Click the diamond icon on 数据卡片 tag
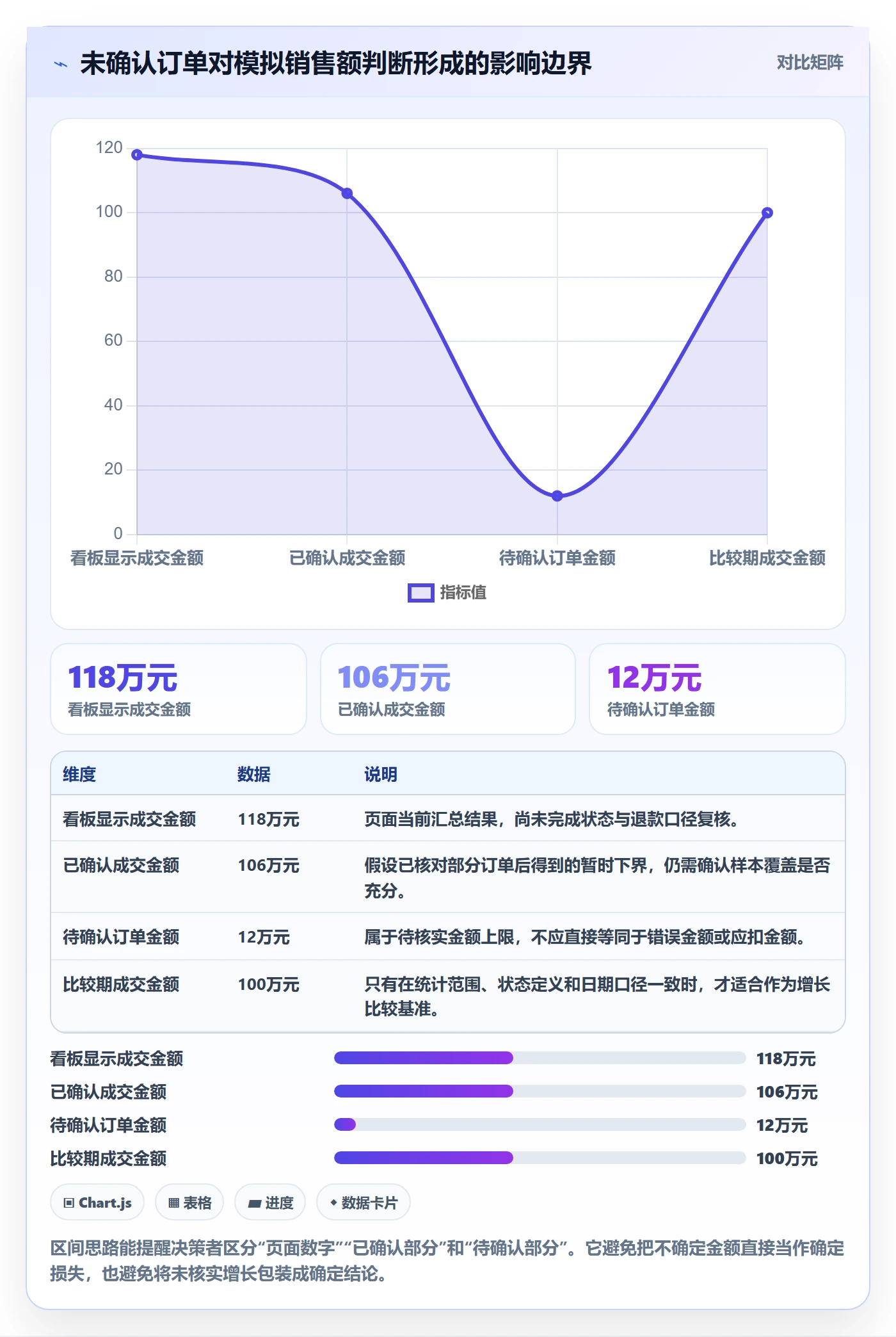The image size is (896, 1337). click(333, 1203)
